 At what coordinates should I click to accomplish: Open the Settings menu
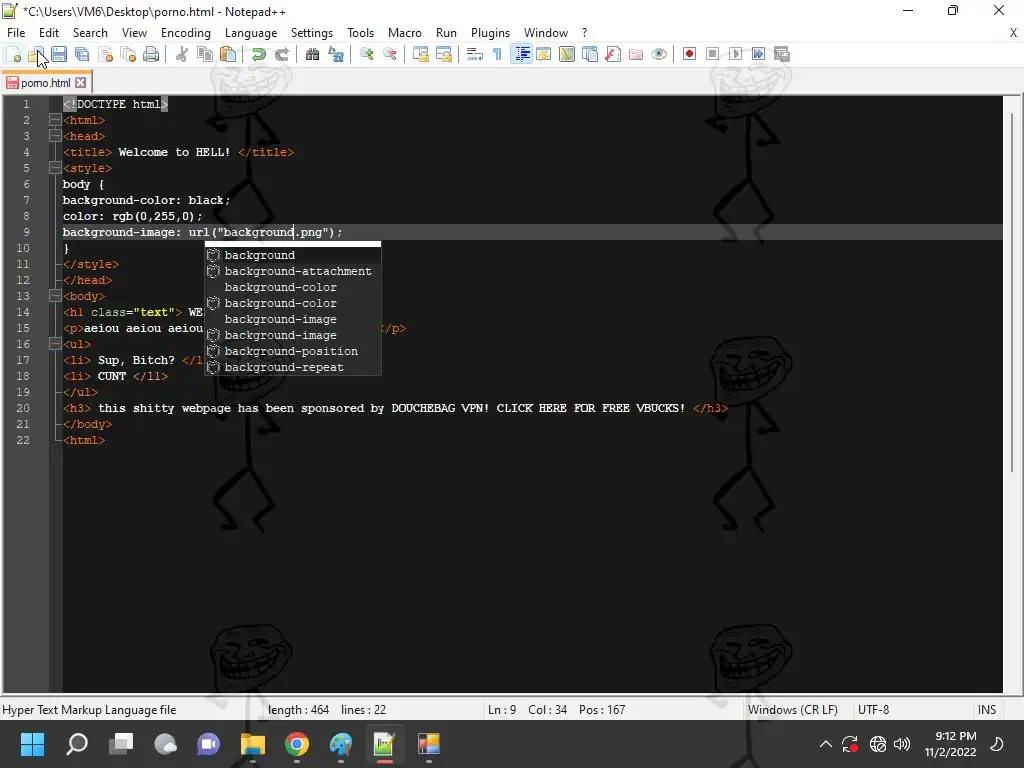(x=312, y=33)
